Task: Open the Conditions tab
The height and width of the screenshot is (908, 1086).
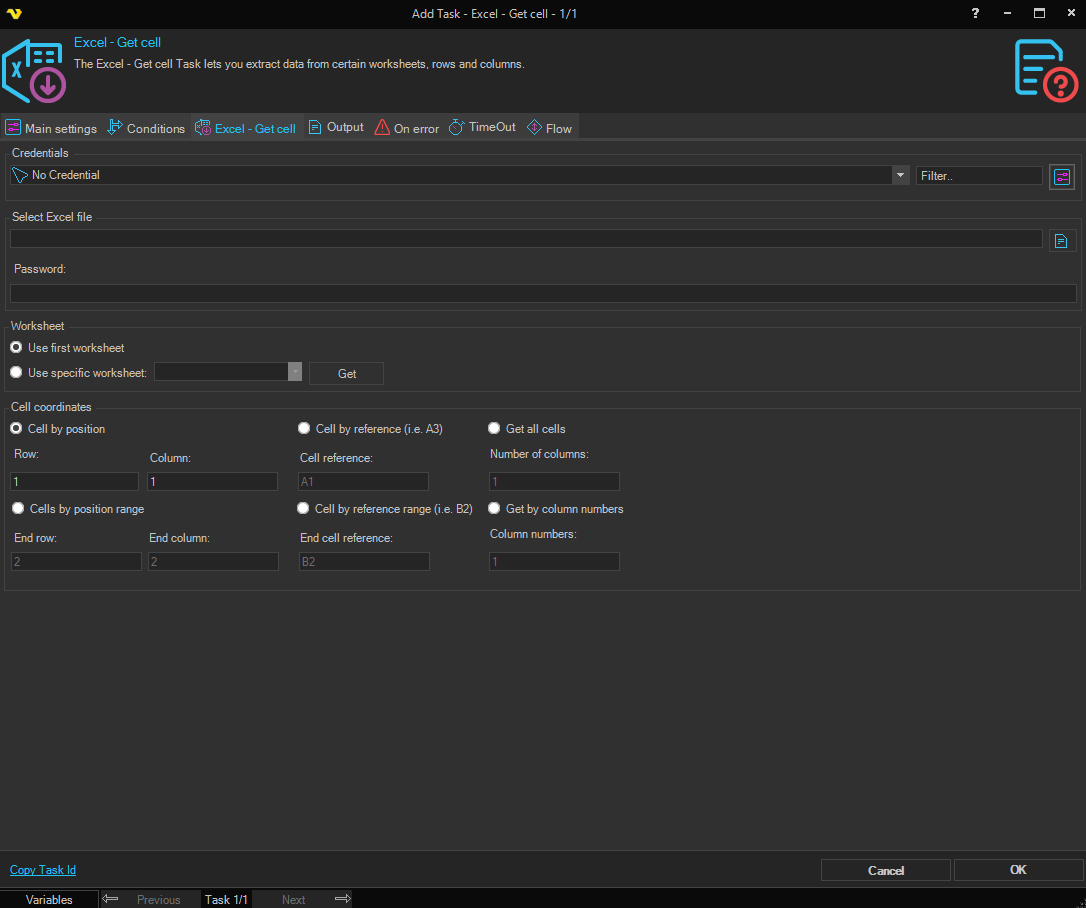Action: (146, 128)
